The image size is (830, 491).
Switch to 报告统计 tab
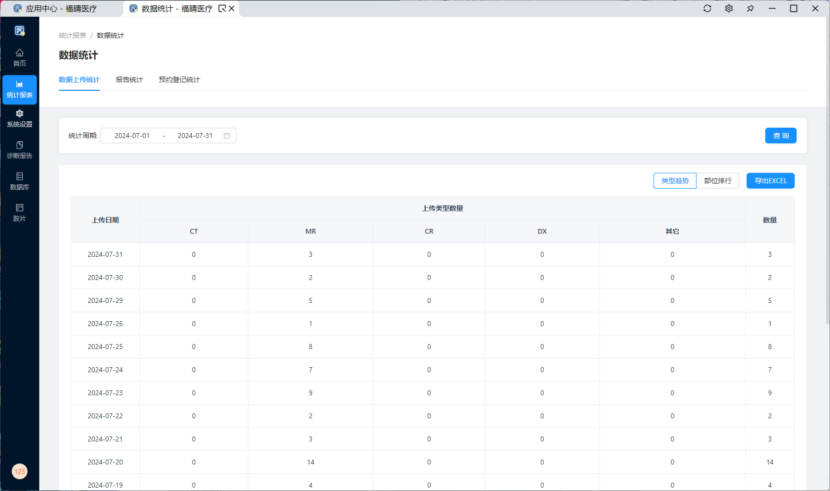click(129, 80)
